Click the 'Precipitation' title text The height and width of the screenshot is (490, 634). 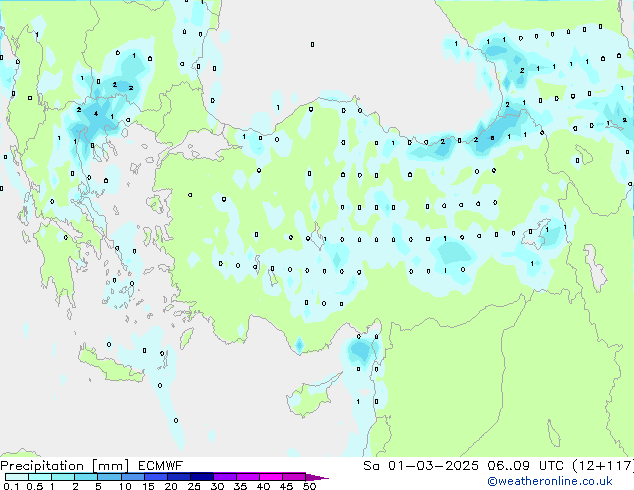42,466
